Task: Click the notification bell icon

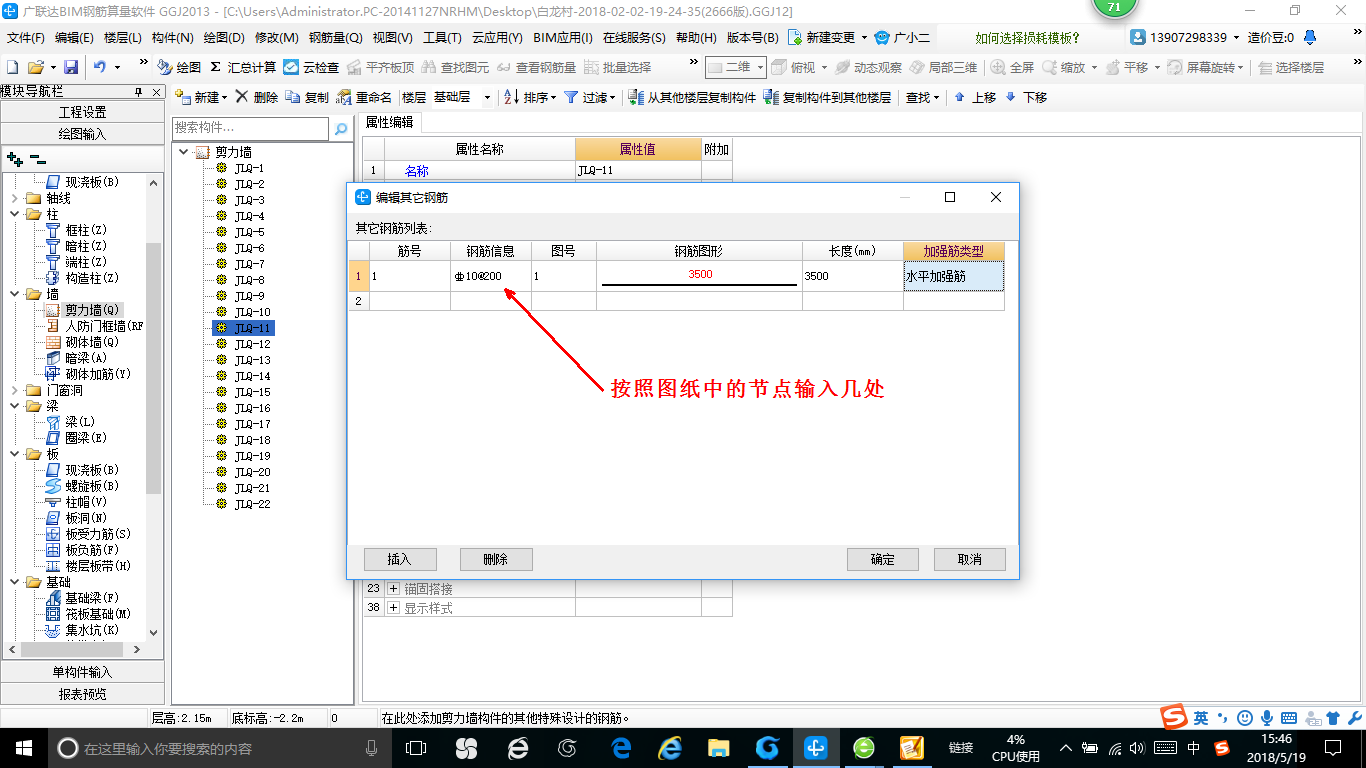Action: [1310, 37]
